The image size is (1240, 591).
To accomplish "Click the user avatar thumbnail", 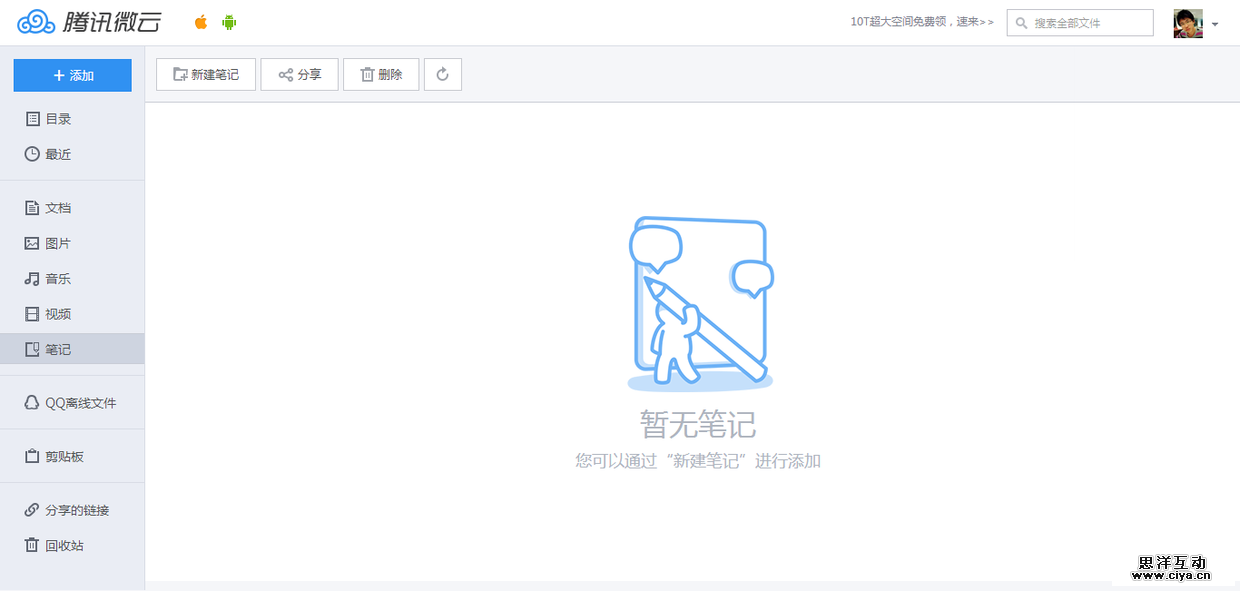I will [1188, 23].
